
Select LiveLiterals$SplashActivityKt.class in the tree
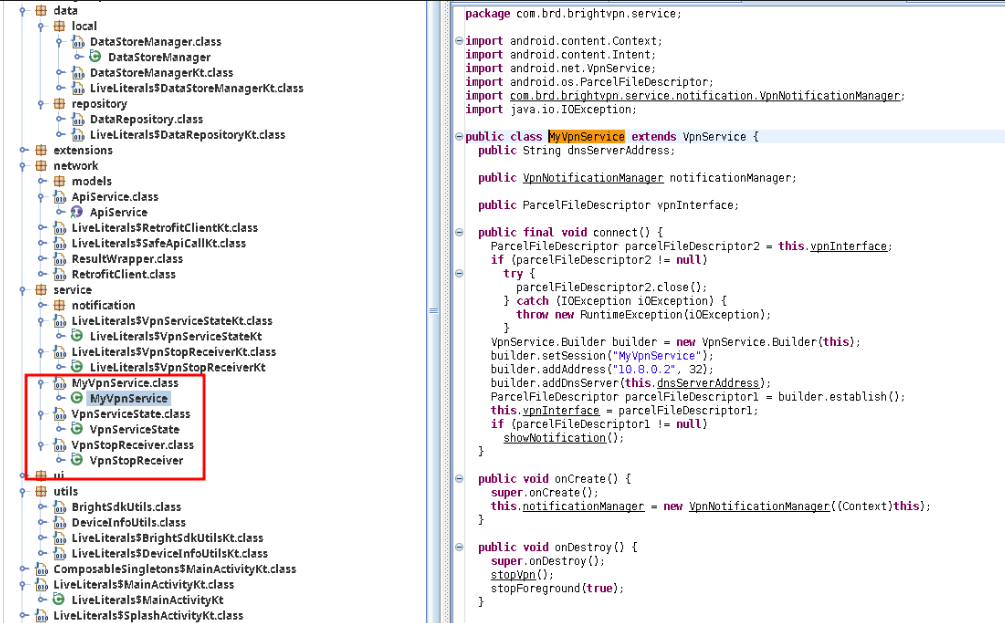[148, 615]
